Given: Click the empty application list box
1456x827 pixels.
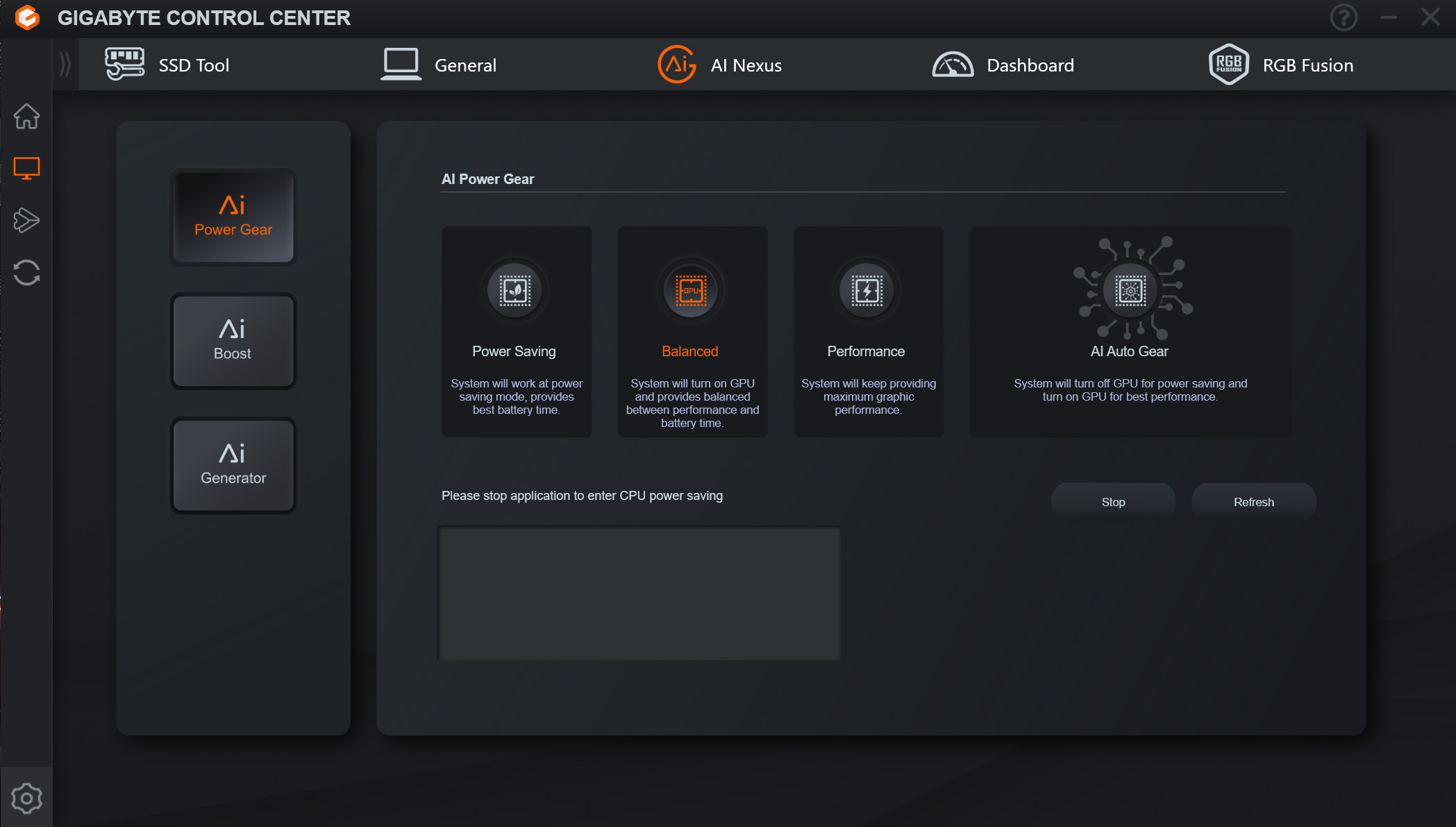Looking at the screenshot, I should 639,594.
